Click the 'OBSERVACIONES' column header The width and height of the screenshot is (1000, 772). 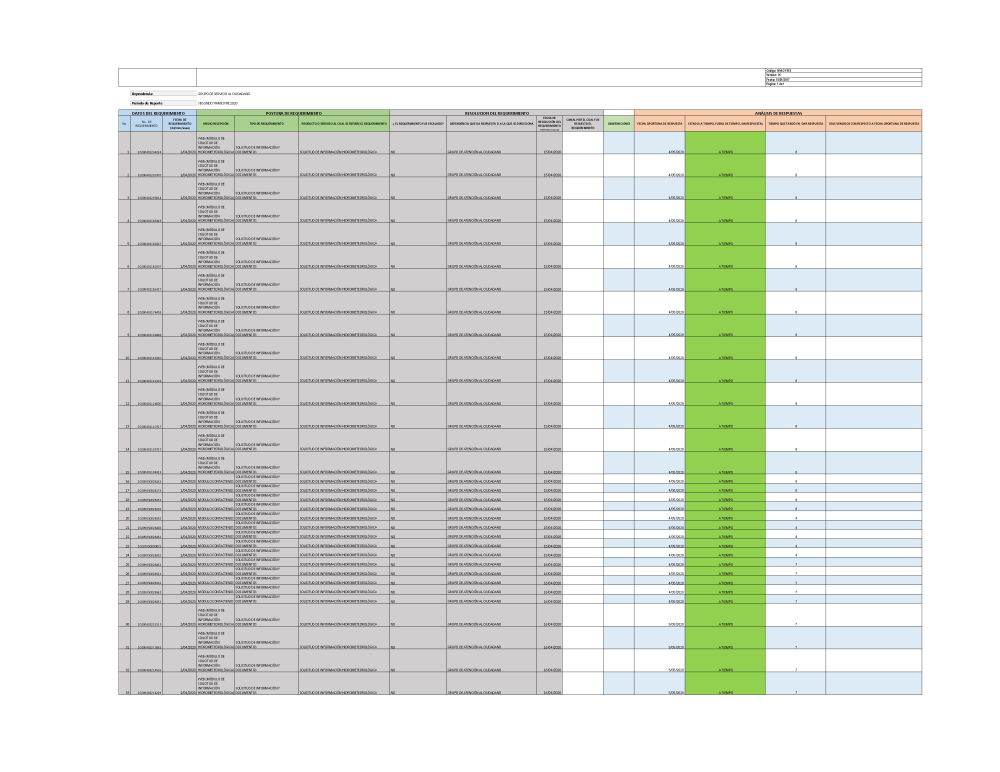pyautogui.click(x=619, y=124)
